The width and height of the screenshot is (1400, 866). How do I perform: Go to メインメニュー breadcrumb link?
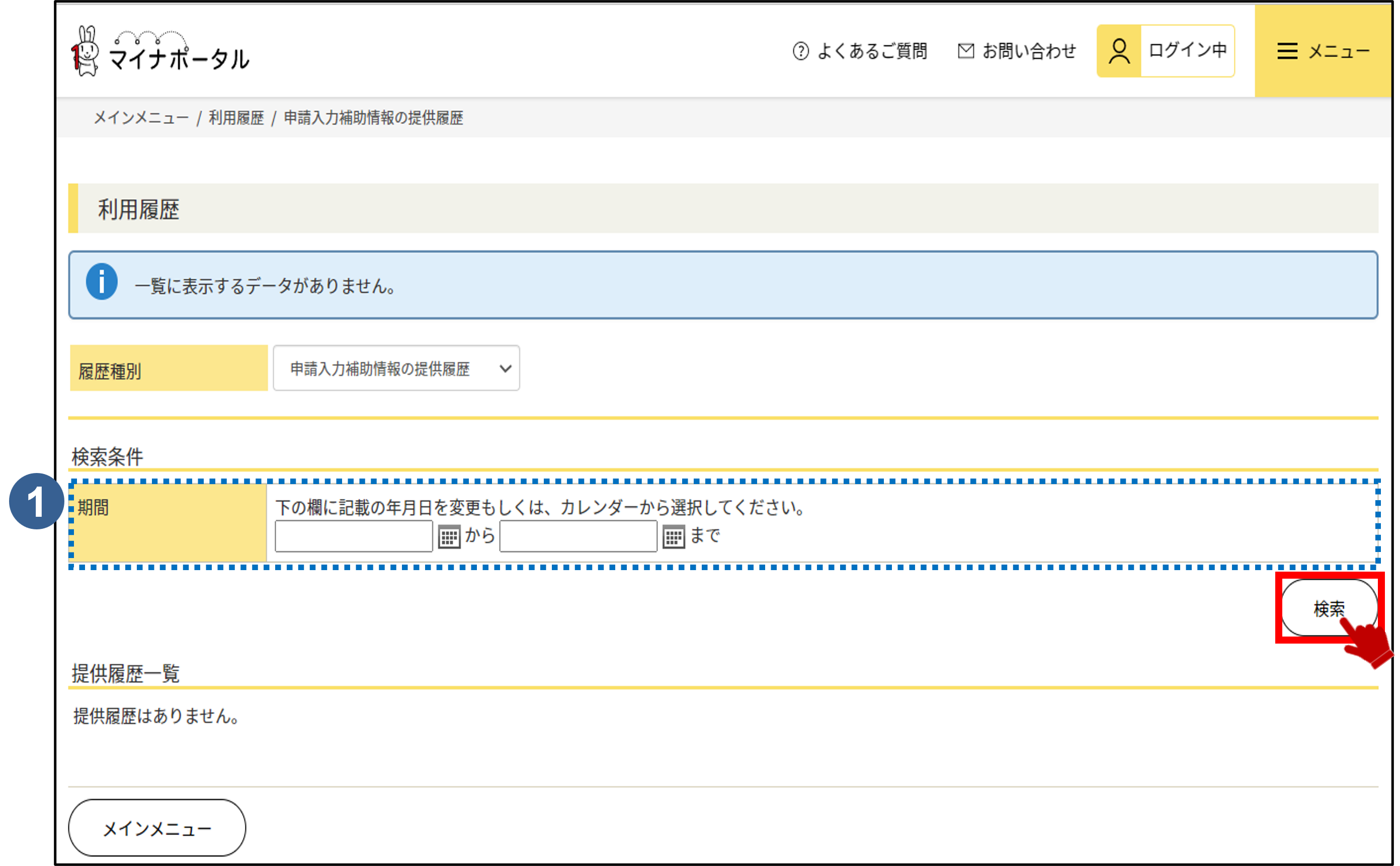(141, 118)
